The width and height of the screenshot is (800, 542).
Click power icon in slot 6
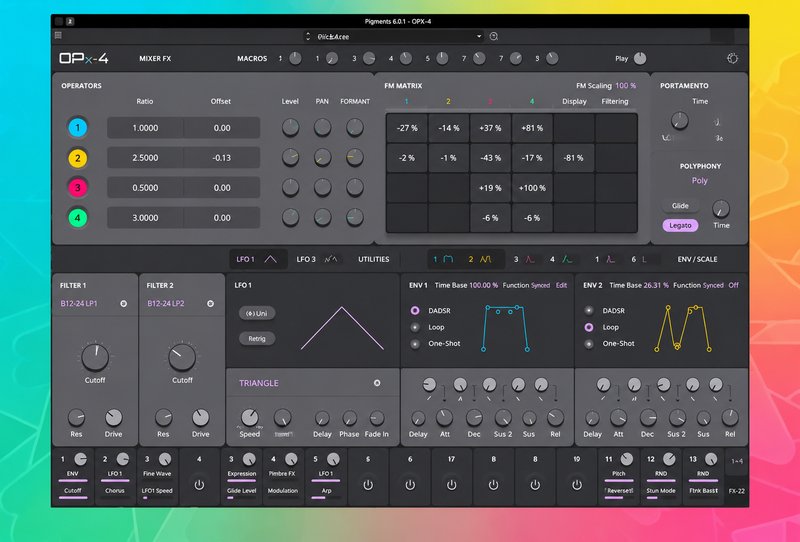[x=410, y=485]
